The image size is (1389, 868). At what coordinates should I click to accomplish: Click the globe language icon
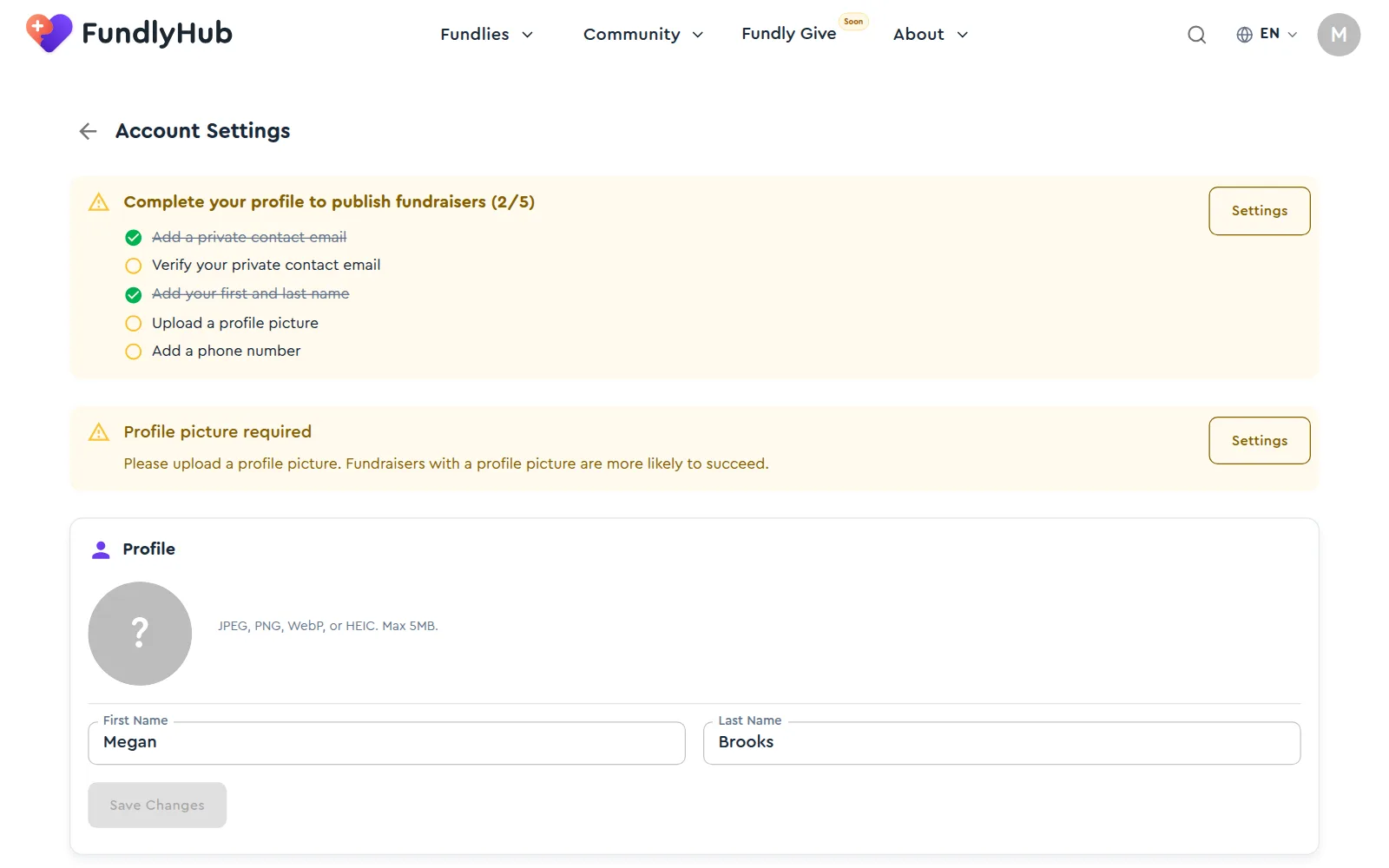(x=1244, y=35)
